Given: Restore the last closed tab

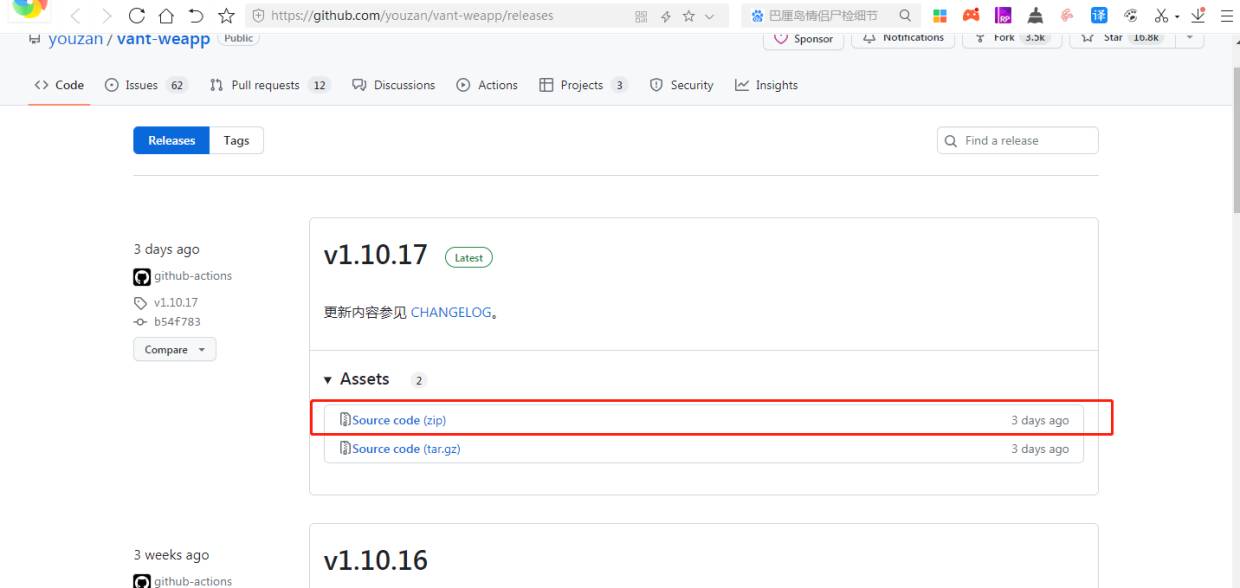Looking at the screenshot, I should 195,16.
